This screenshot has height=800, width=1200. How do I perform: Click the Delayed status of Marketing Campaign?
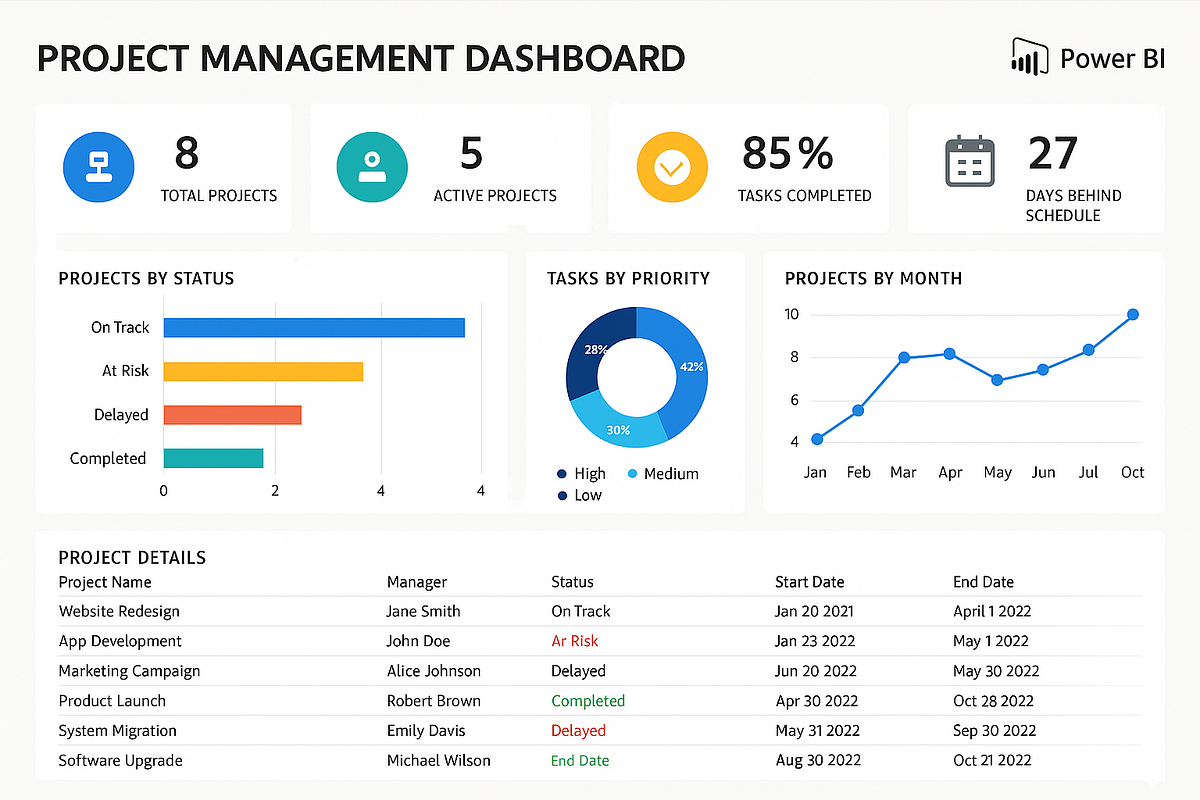578,671
